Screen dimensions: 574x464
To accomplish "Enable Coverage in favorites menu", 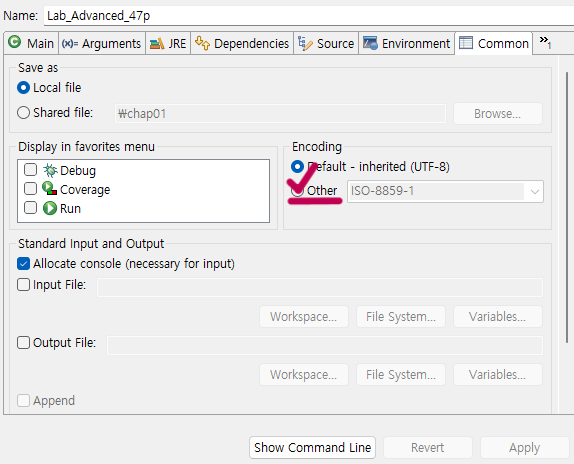I will coord(30,189).
